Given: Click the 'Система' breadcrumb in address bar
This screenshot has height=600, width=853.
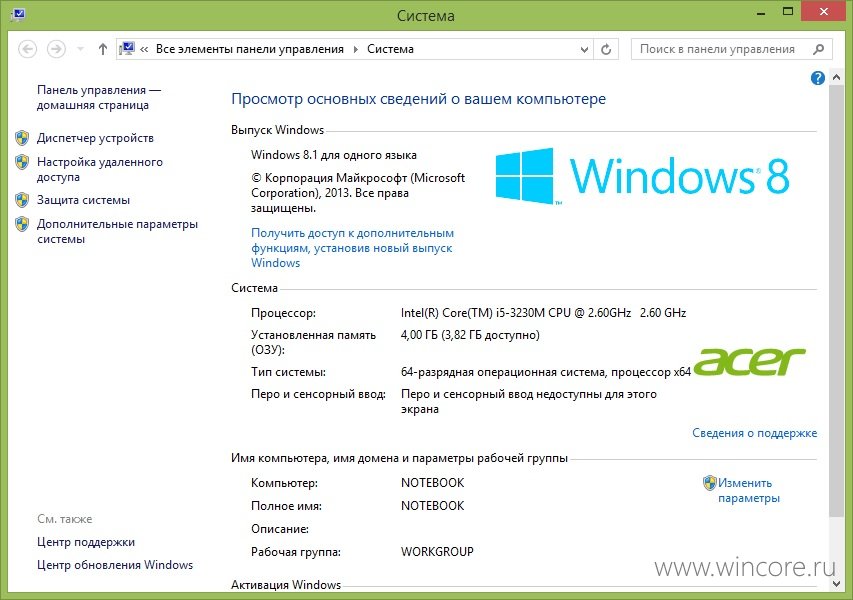Looking at the screenshot, I should [x=390, y=49].
